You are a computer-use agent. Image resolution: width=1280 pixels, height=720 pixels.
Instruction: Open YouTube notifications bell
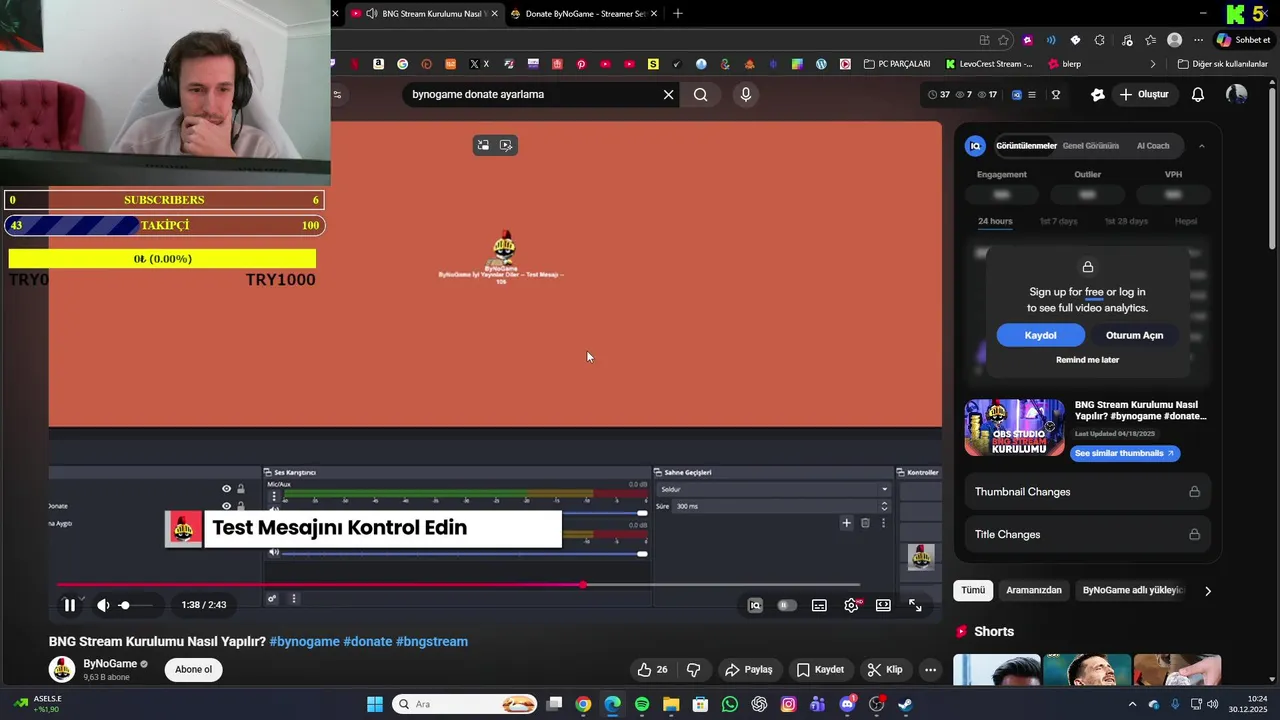pyautogui.click(x=1198, y=94)
